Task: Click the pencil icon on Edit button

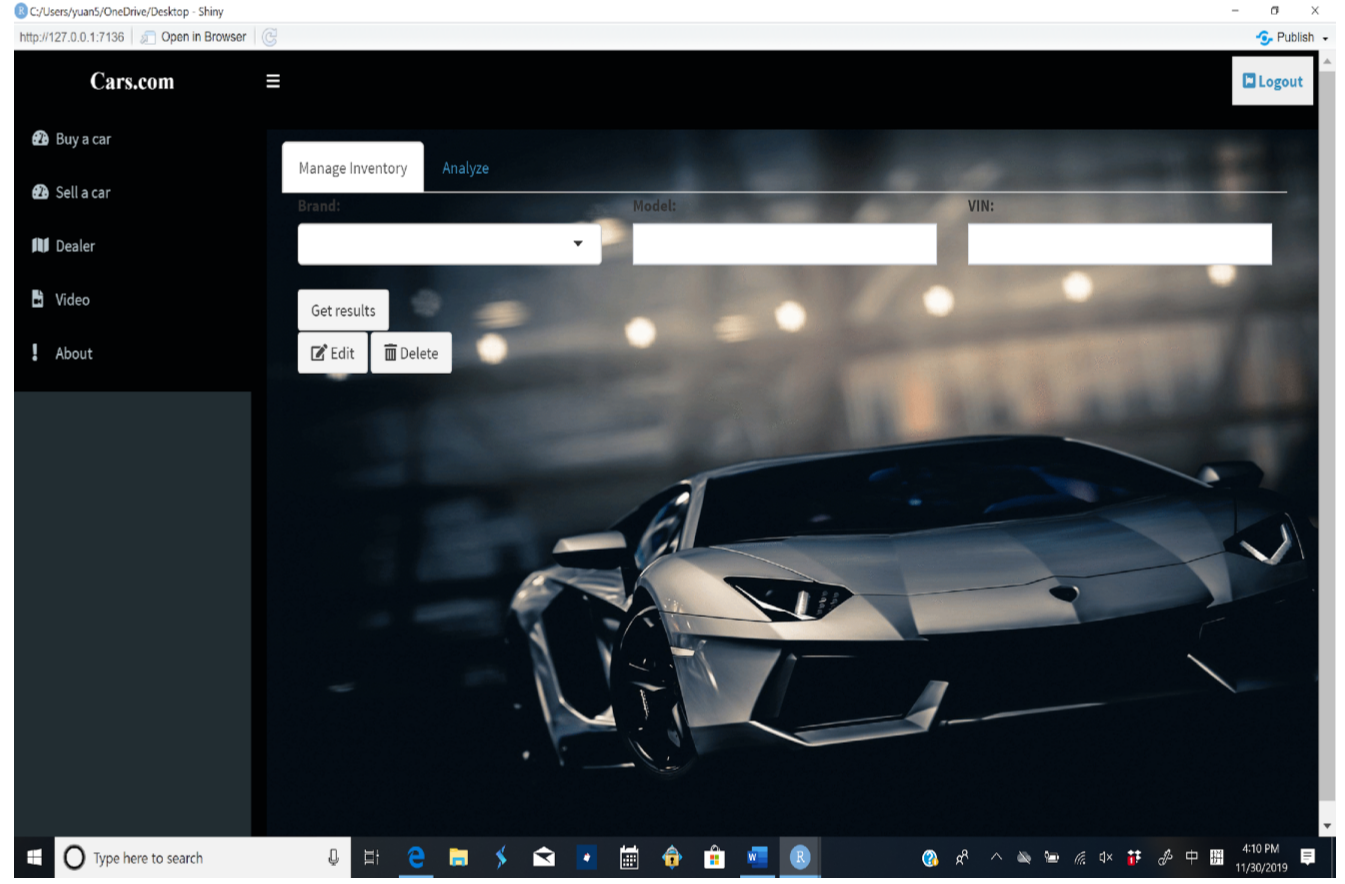Action: pyautogui.click(x=317, y=352)
